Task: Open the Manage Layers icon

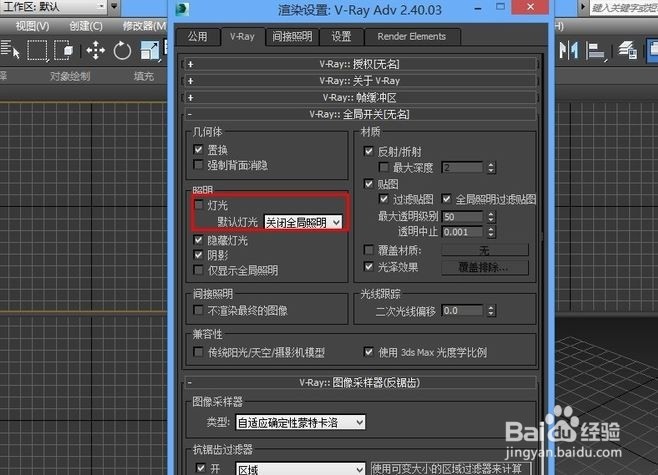Action: coord(628,50)
